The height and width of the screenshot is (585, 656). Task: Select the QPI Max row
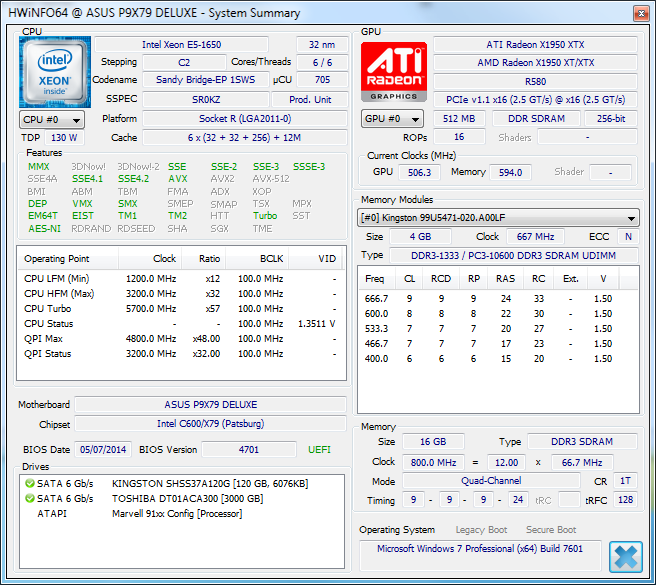point(181,339)
